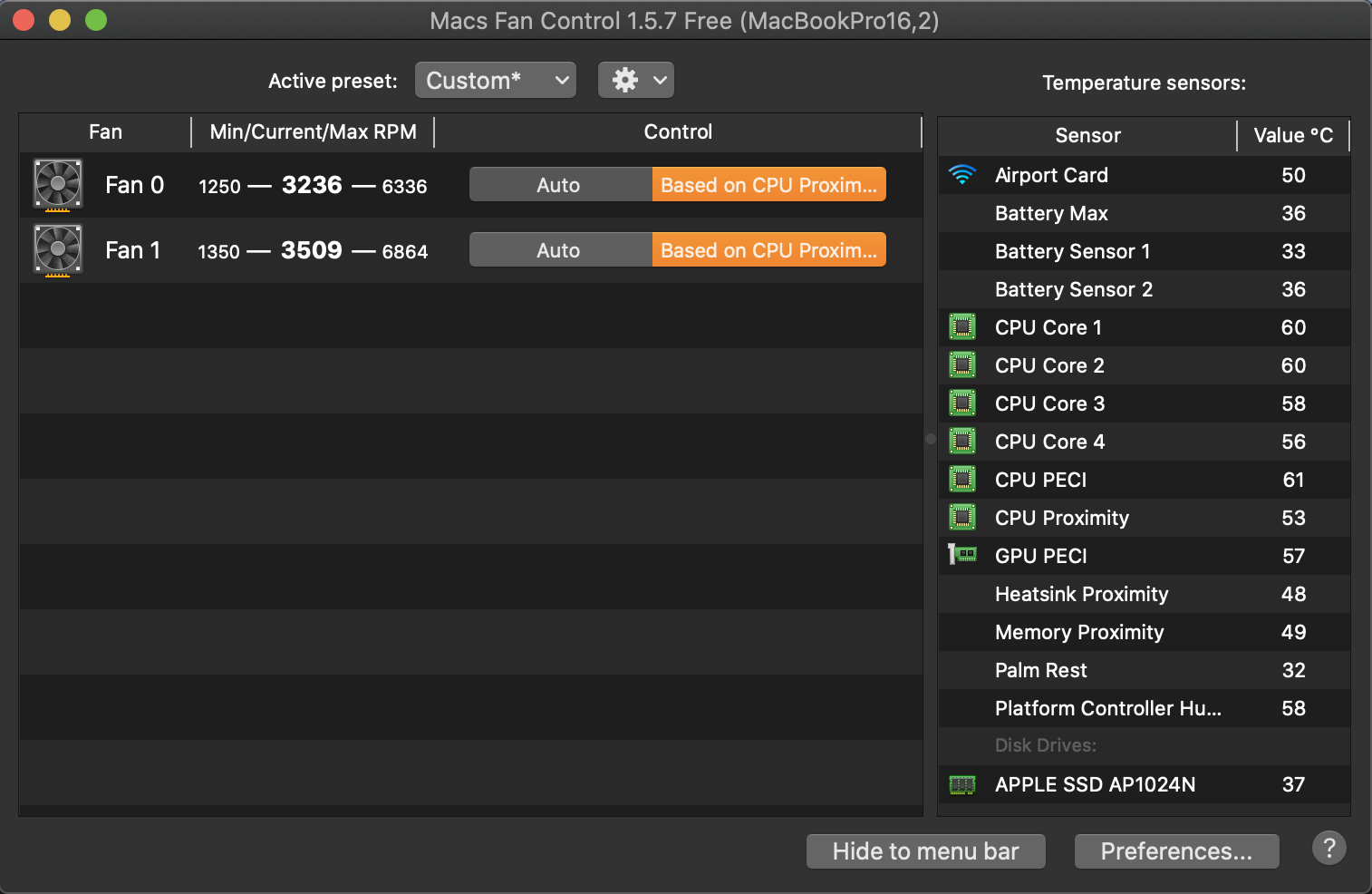Set Fan 0 control to Auto
This screenshot has width=1372, height=894.
click(x=560, y=185)
